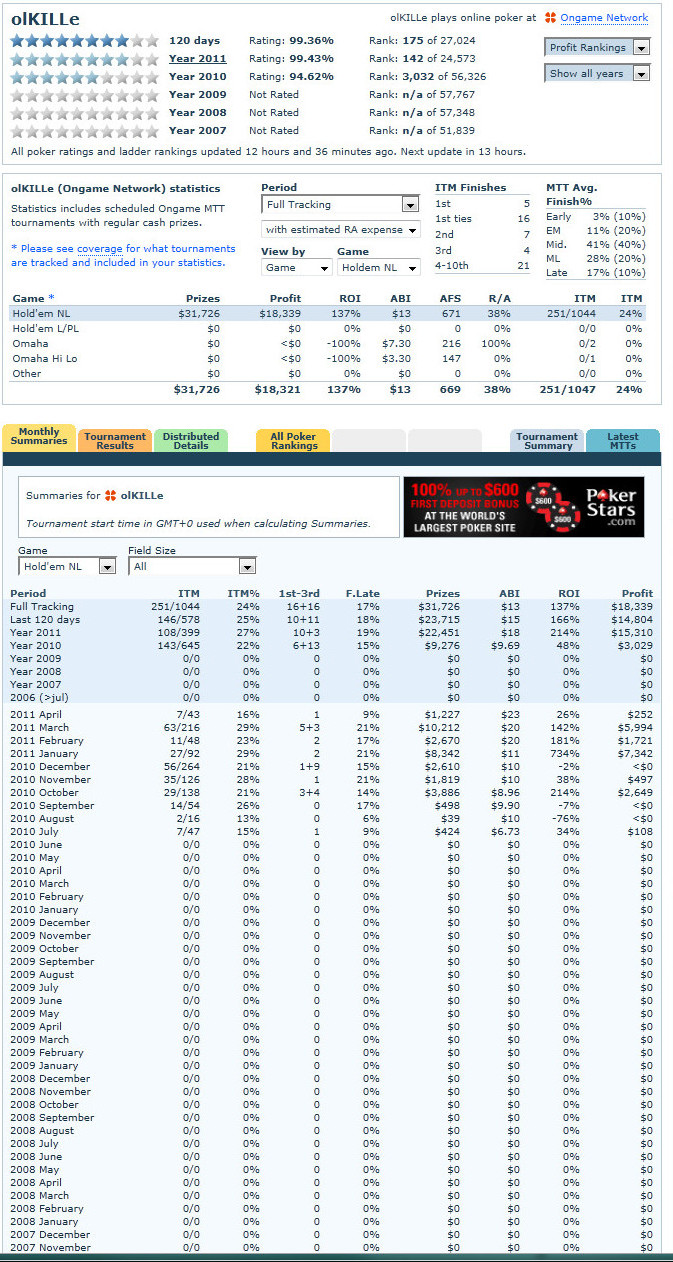This screenshot has width=673, height=1262.
Task: Open the Year 2011 ranking link
Action: pyautogui.click(x=197, y=59)
